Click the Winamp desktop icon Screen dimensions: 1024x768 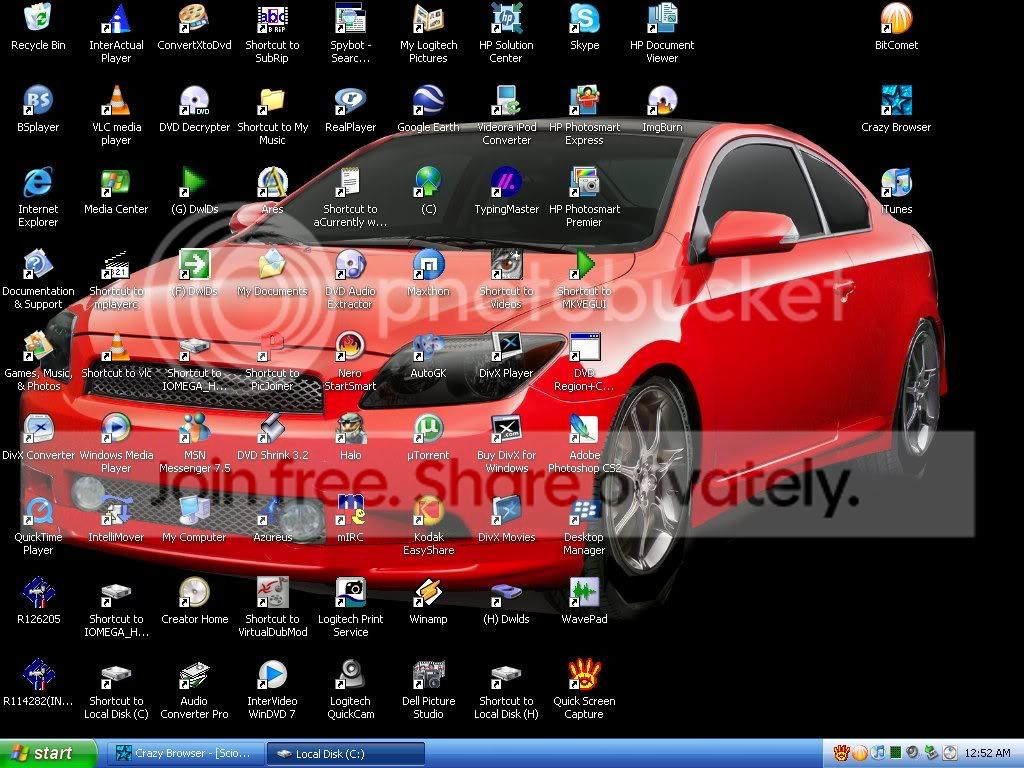point(428,594)
